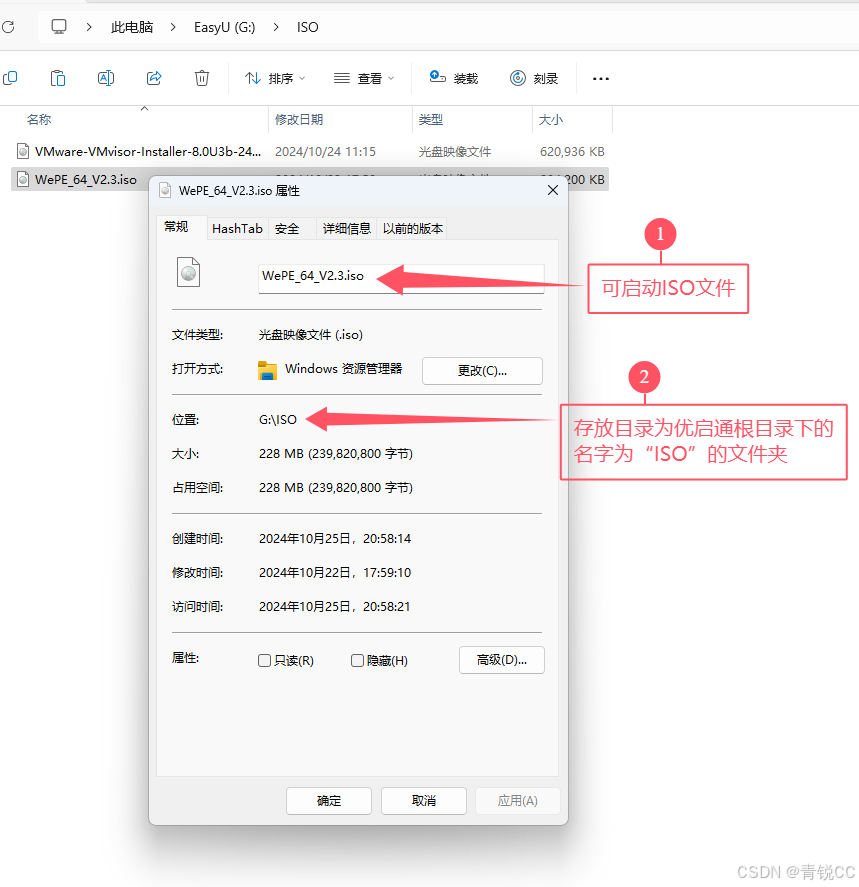Expand chevron after 此电脑 breadcrumb

(173, 27)
